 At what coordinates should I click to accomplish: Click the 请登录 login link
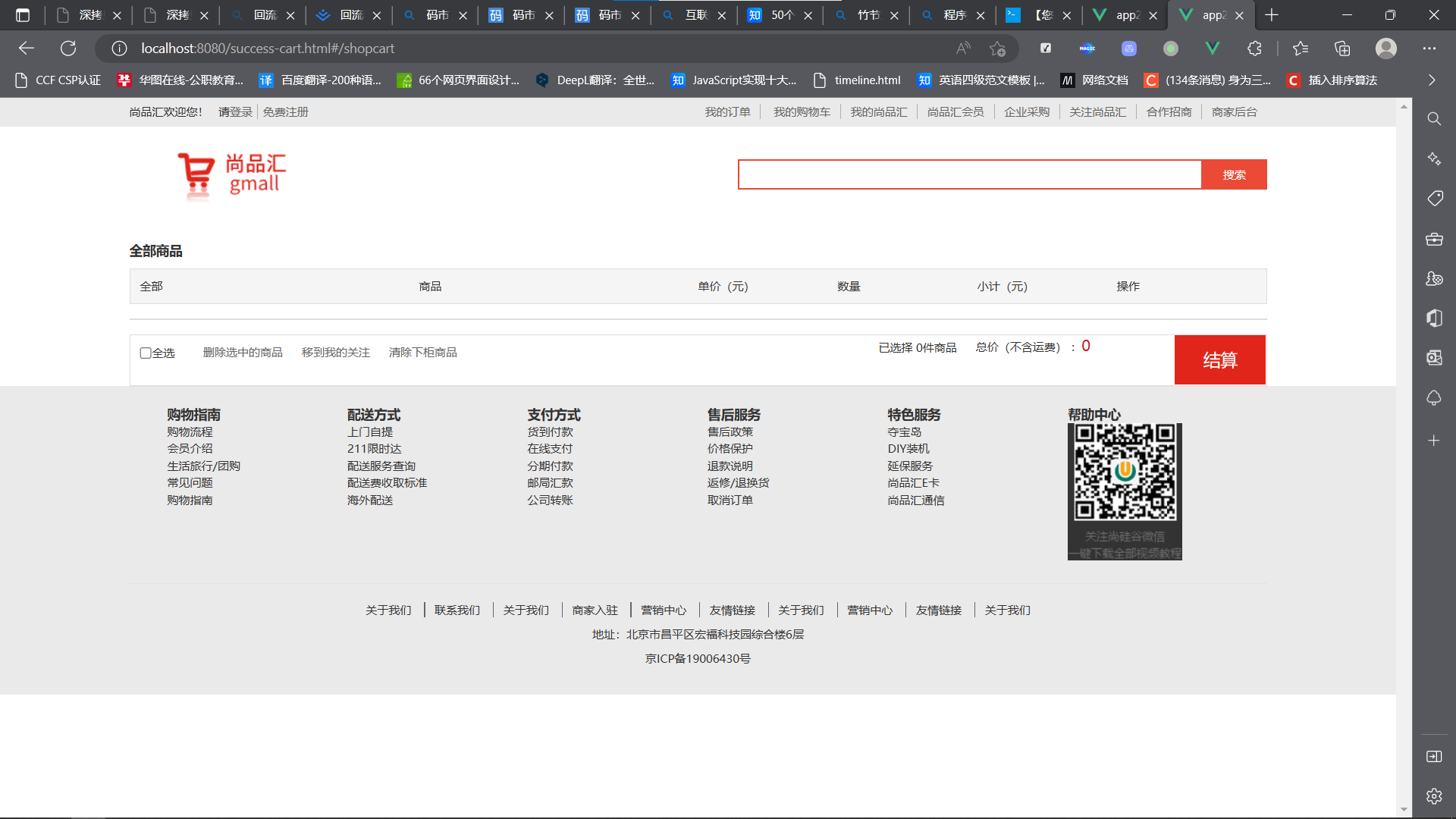coord(235,112)
